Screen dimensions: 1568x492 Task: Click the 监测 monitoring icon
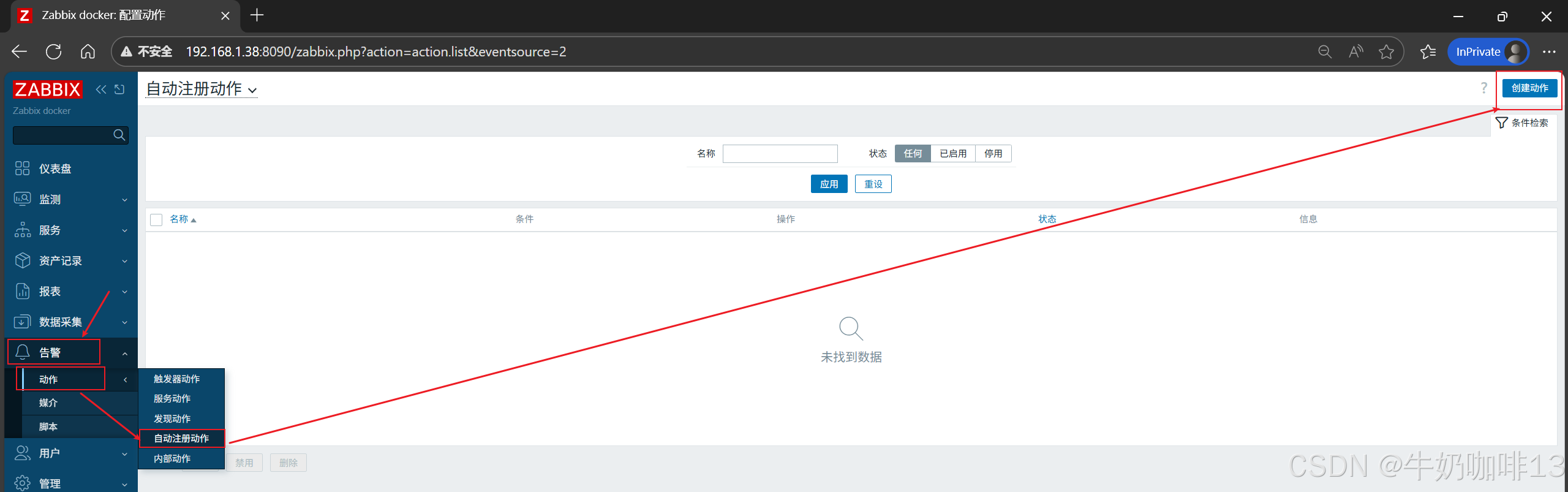(23, 199)
